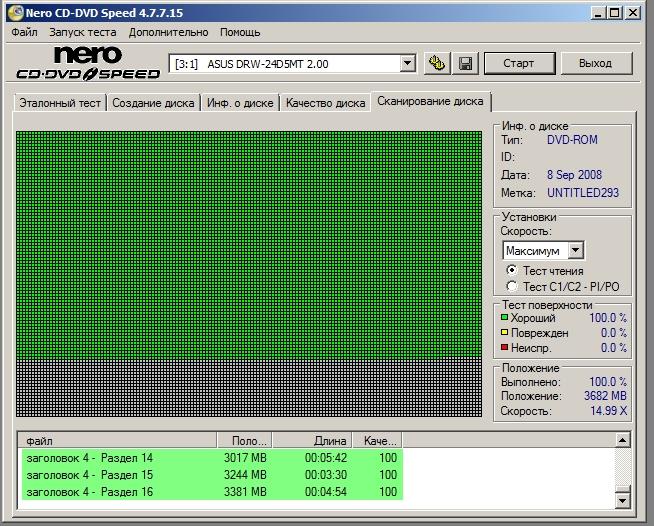
Task: Open the ASUS DRW-24D5MT drive dropdown
Action: tap(407, 64)
